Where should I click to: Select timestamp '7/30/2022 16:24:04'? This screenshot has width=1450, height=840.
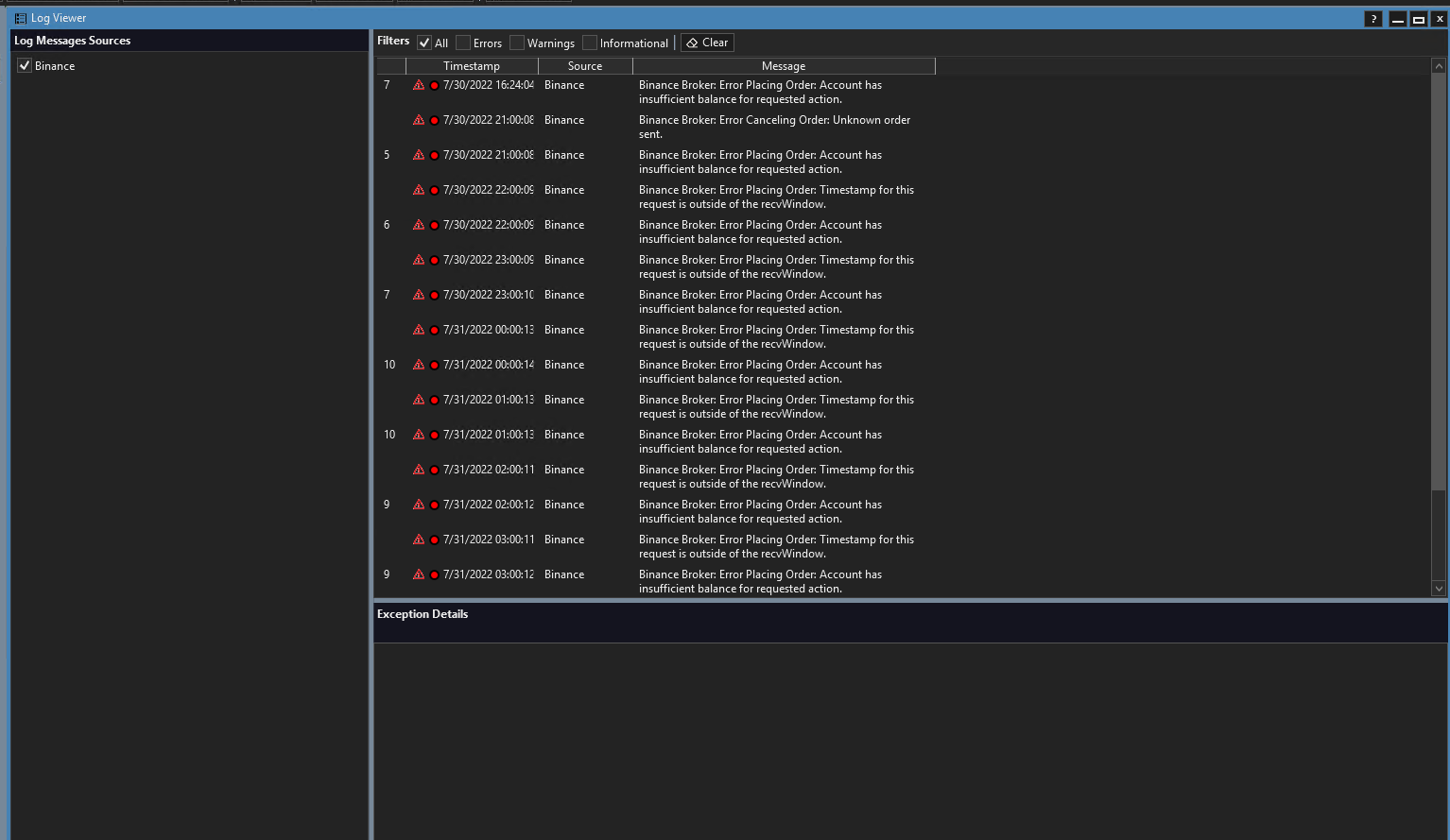(489, 85)
